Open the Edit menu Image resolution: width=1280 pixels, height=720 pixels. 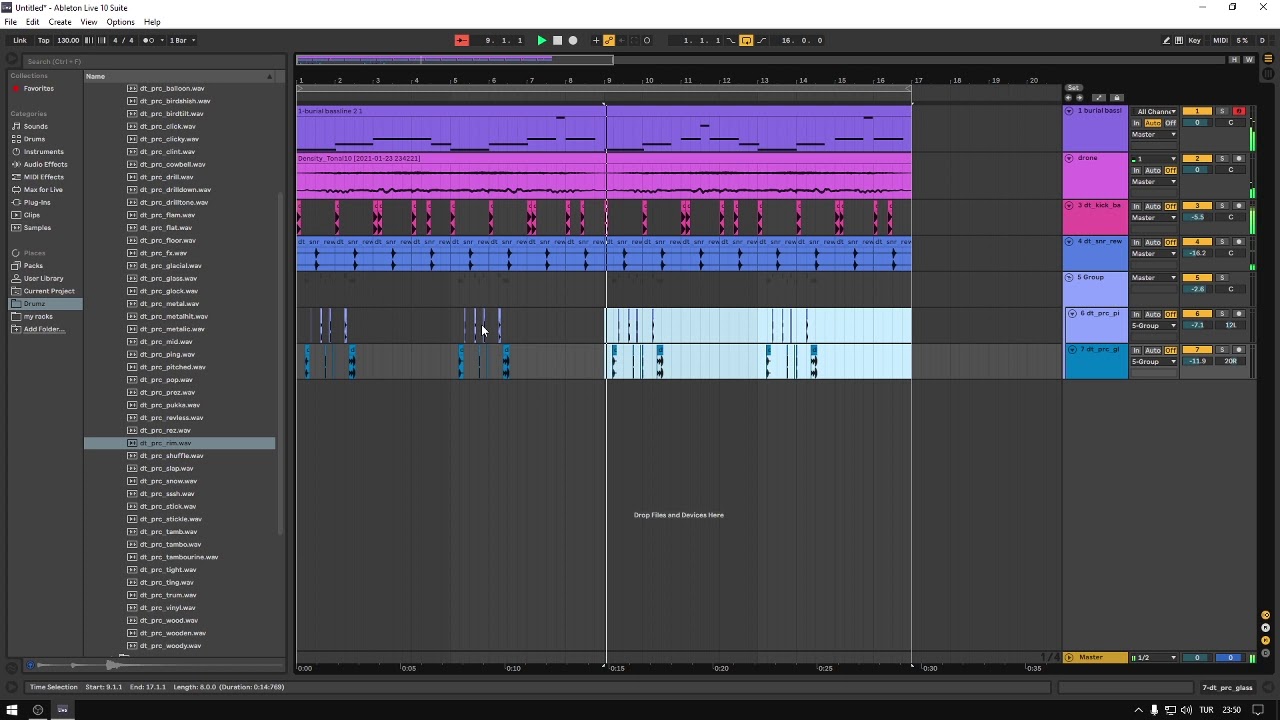point(32,22)
